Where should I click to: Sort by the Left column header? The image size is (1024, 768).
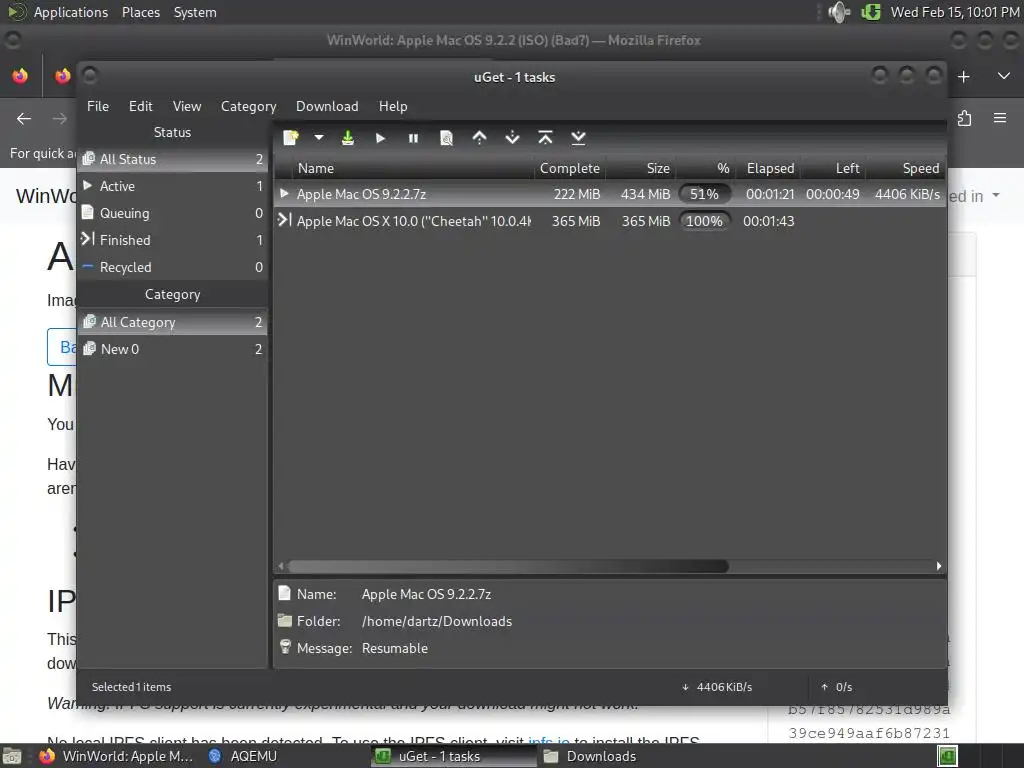(833, 168)
